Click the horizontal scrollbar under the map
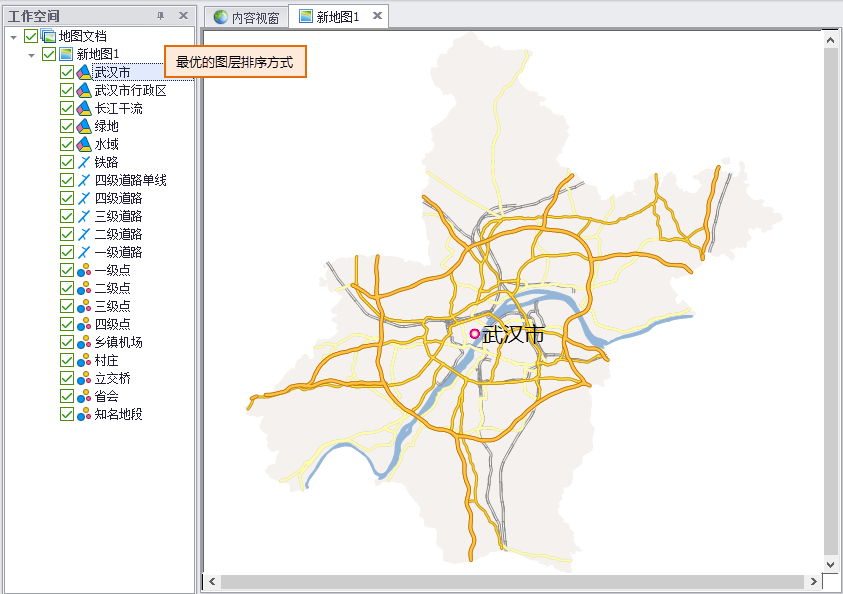This screenshot has width=843, height=594. pyautogui.click(x=511, y=581)
